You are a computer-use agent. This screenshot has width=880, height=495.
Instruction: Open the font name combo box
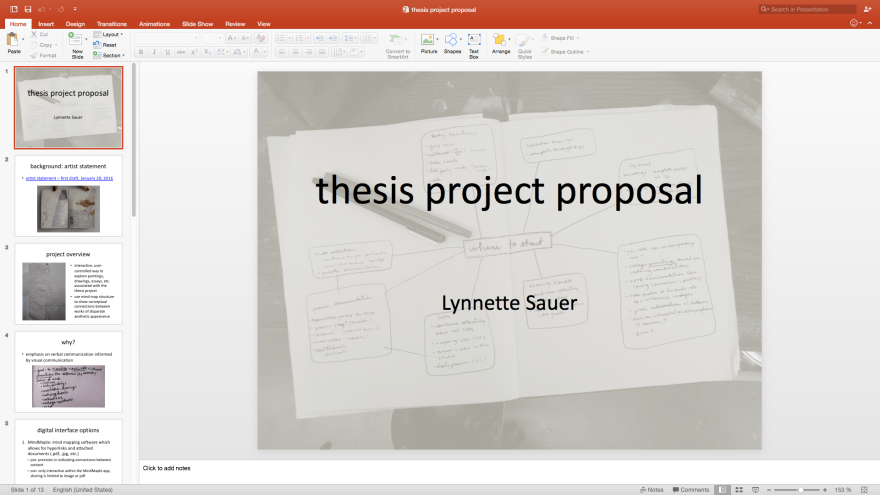pos(167,38)
